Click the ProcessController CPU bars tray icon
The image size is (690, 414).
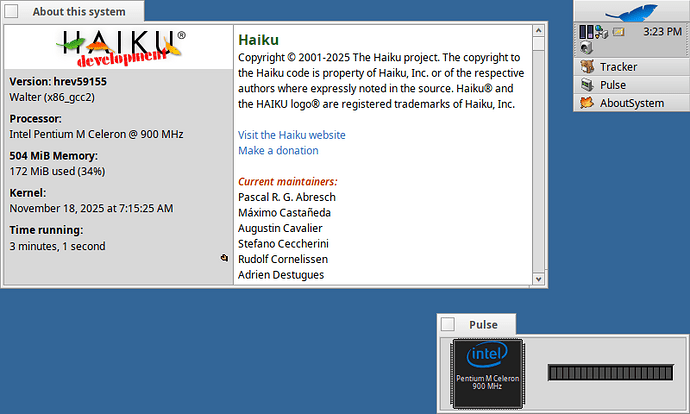pos(585,32)
